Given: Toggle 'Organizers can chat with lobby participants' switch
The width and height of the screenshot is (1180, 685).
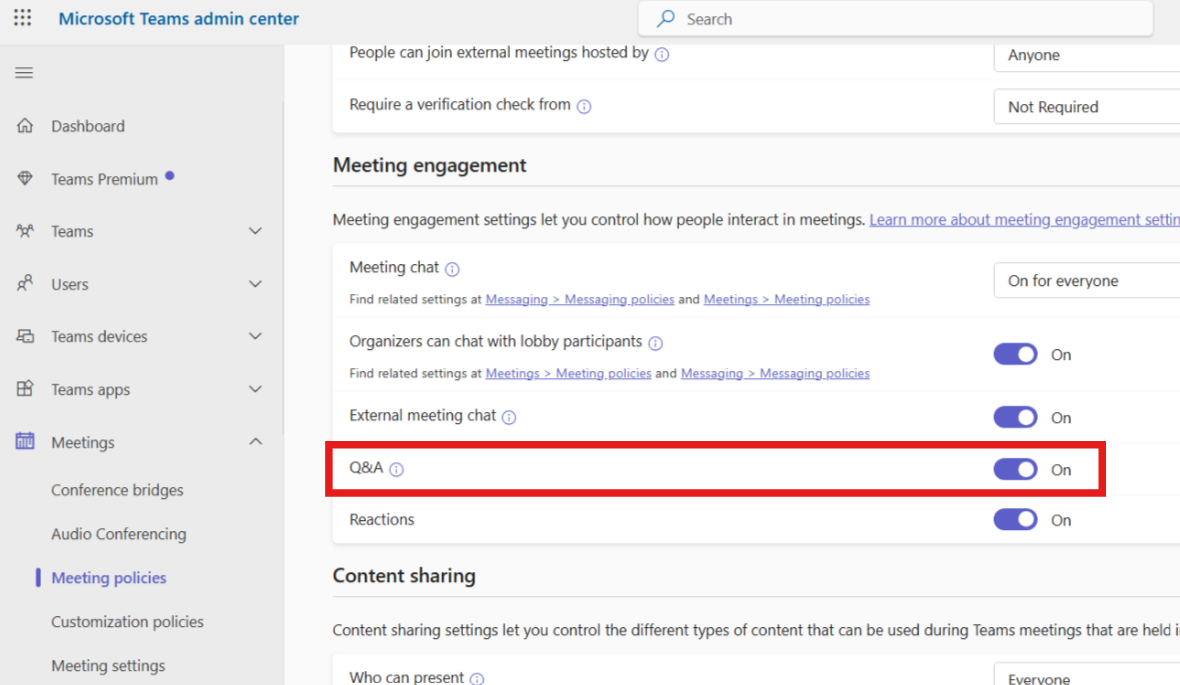Looking at the screenshot, I should (x=1015, y=355).
